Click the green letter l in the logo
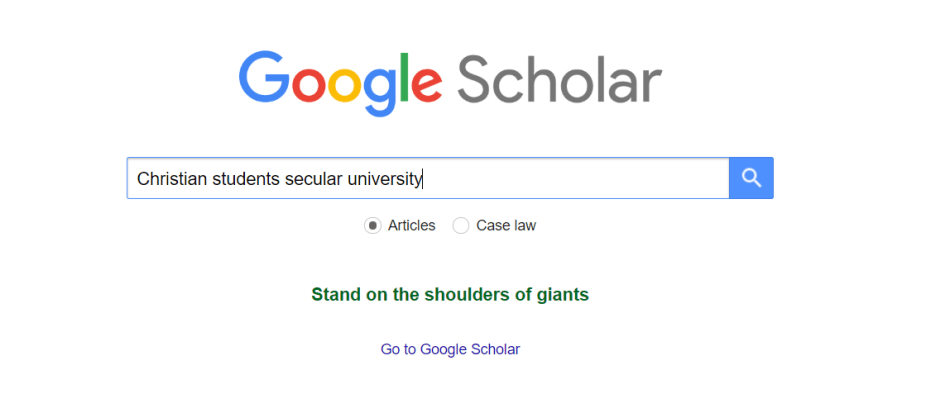Screen dimensions: 950x408 point(400,76)
